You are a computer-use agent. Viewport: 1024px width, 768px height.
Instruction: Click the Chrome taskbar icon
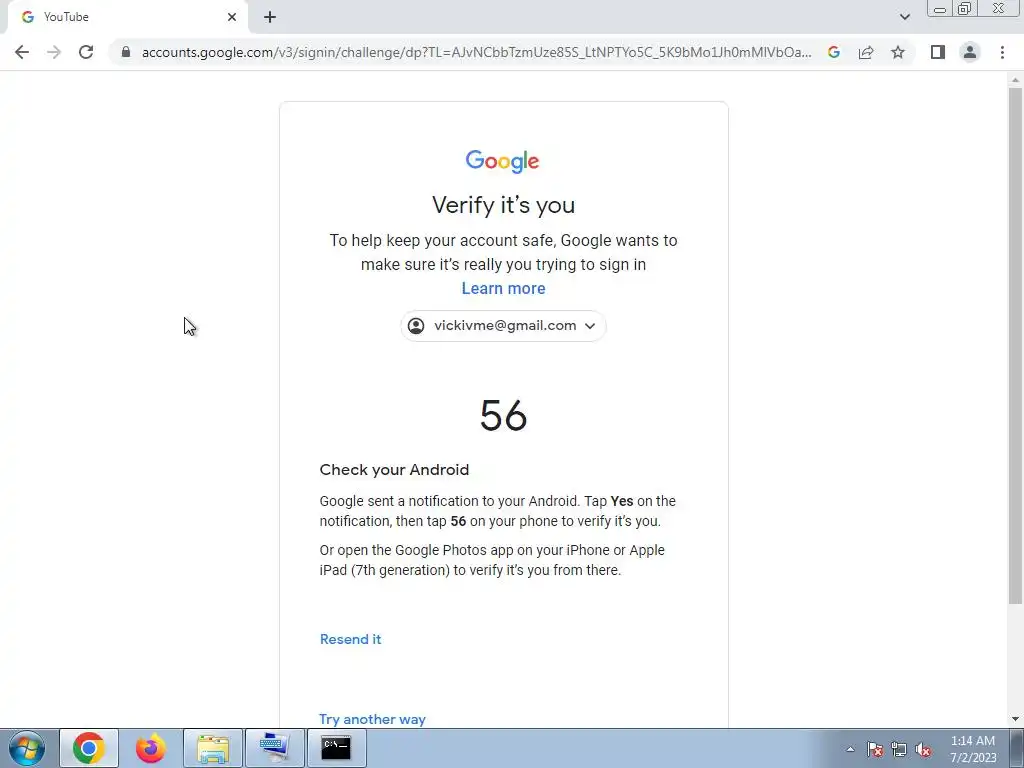pyautogui.click(x=89, y=748)
